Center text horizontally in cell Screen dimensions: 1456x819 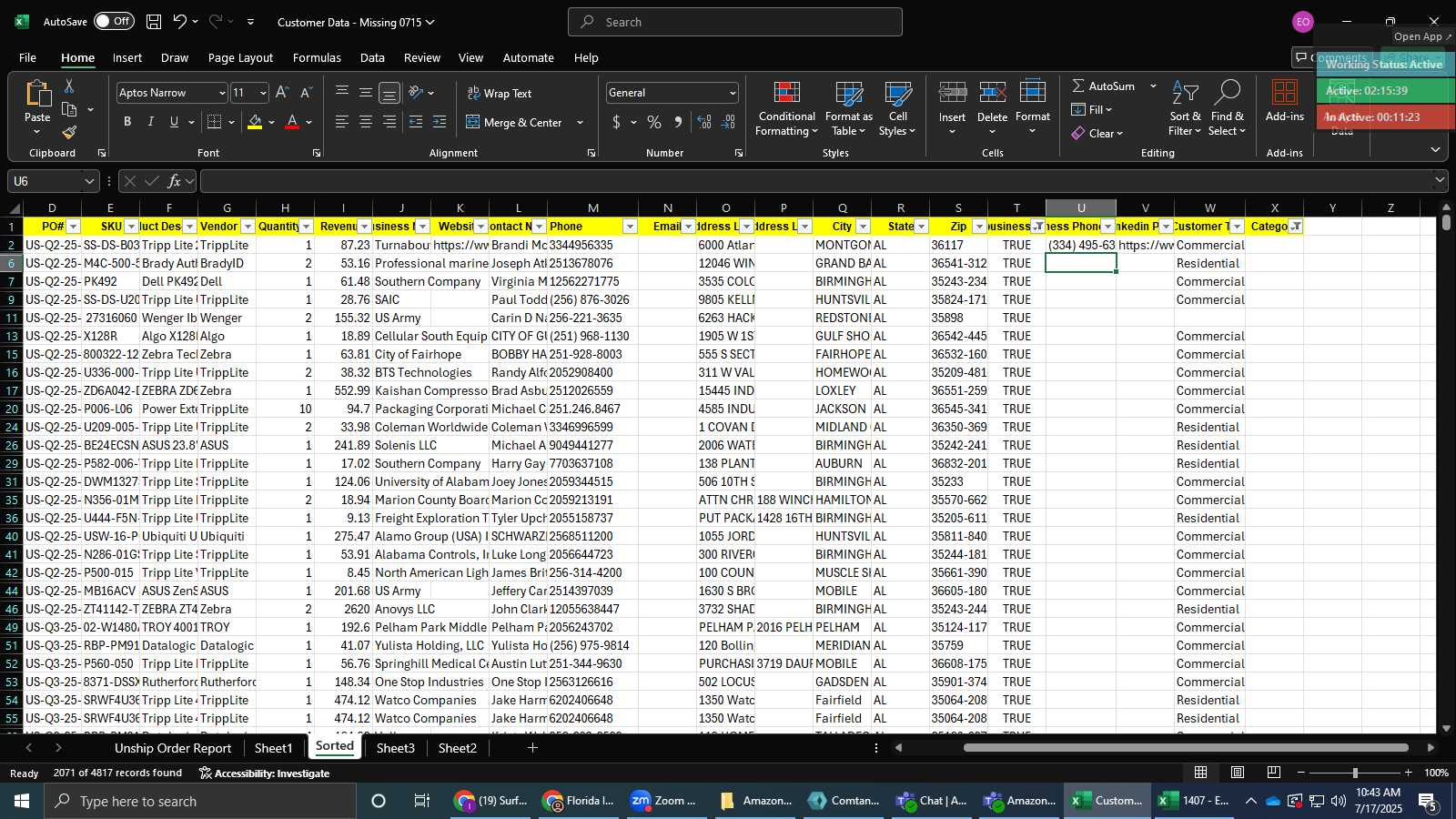366,122
